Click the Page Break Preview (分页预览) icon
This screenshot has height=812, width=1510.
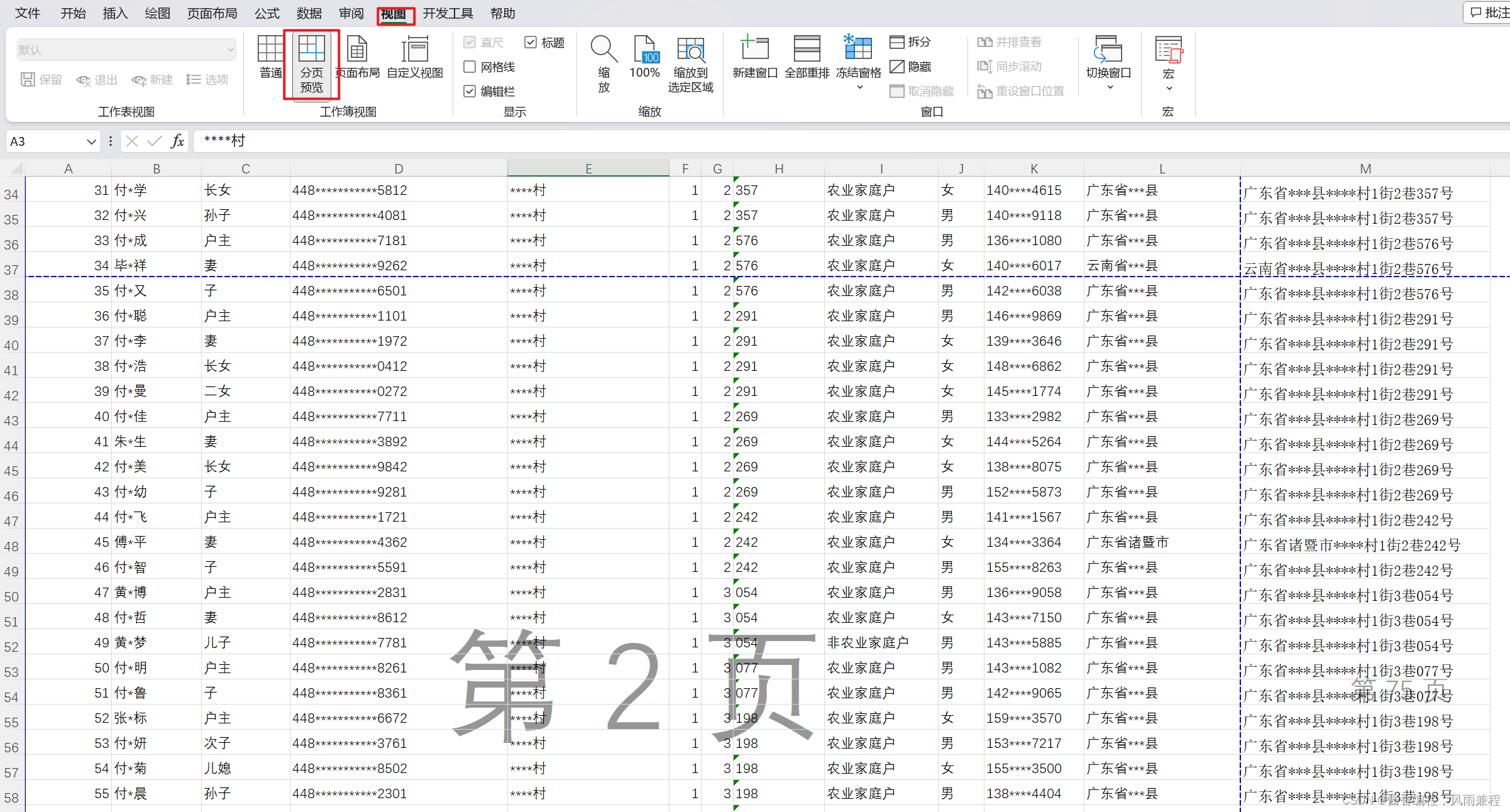[311, 63]
